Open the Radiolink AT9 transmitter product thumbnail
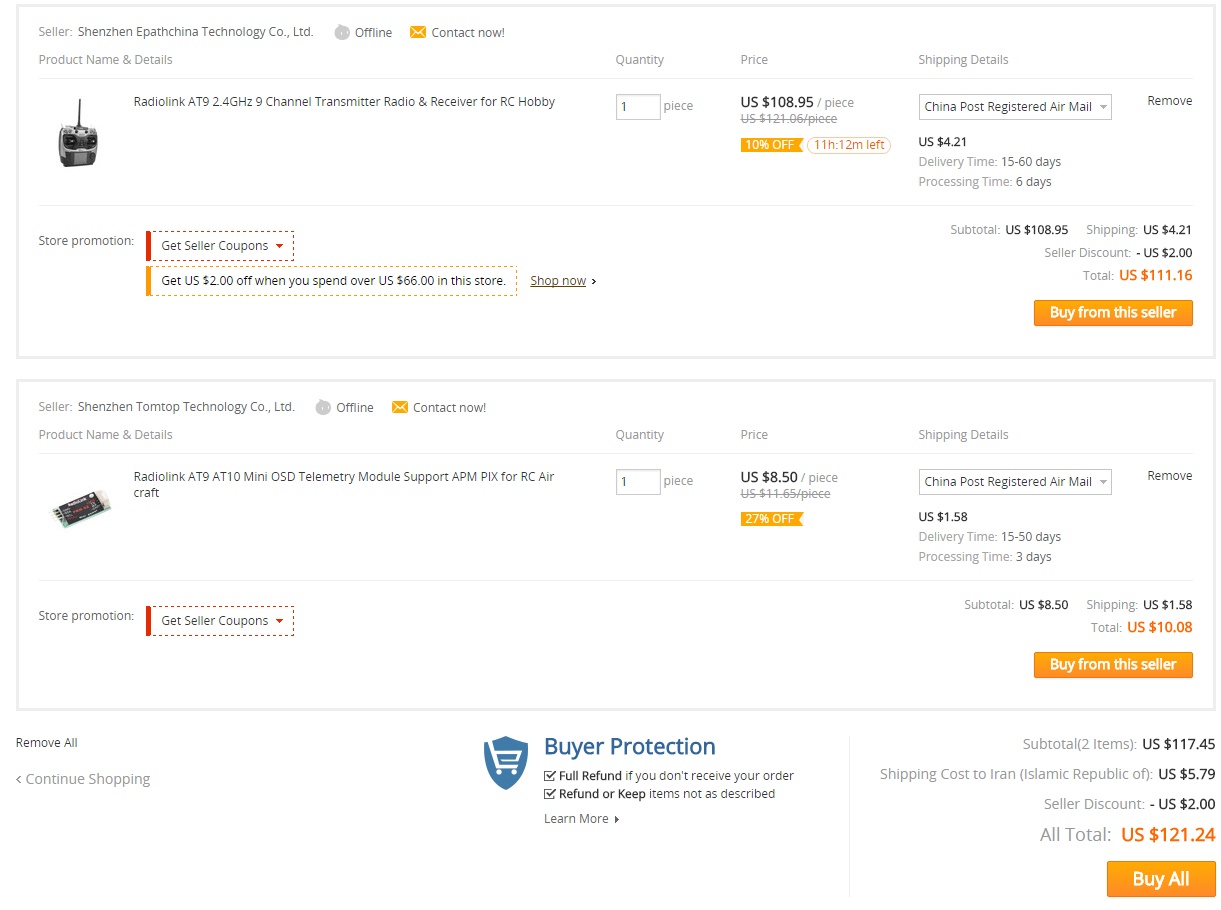 point(79,133)
